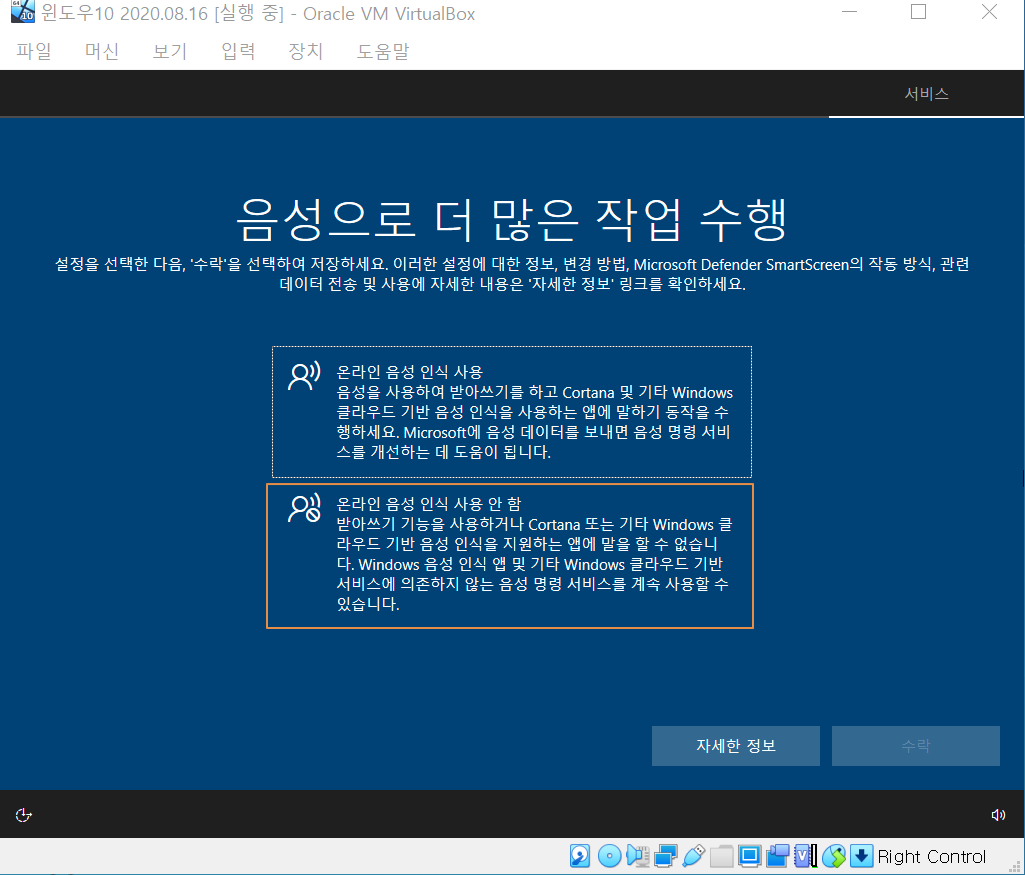1025x875 pixels.
Task: Click the audio status icon in VirtualBox
Action: 637,856
